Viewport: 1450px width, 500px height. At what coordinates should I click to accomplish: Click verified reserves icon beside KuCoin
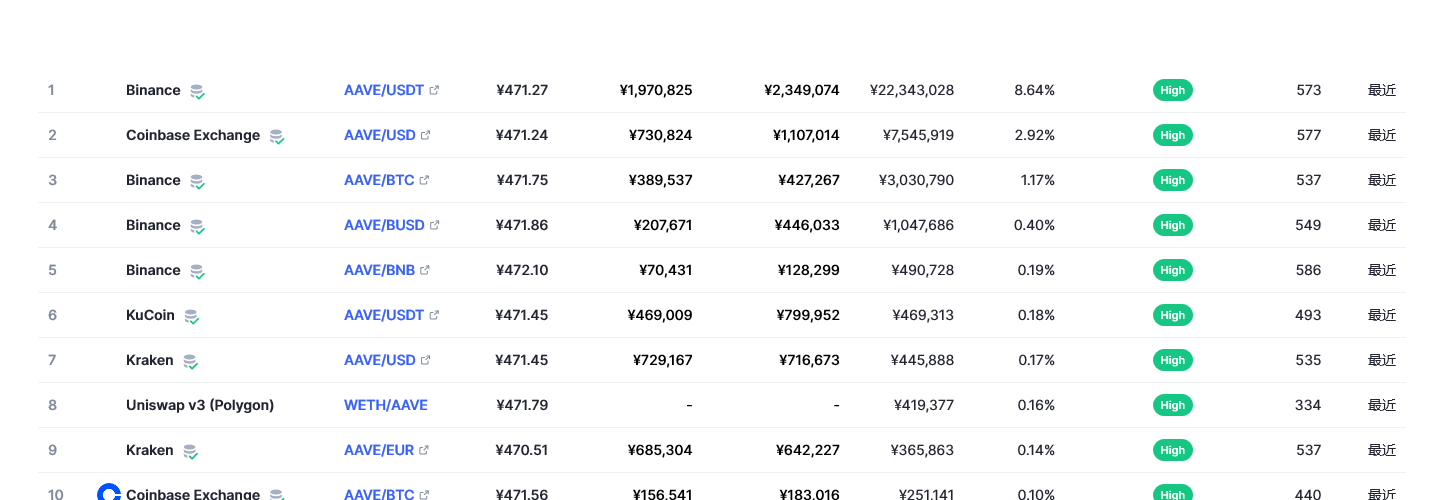pyautogui.click(x=191, y=316)
